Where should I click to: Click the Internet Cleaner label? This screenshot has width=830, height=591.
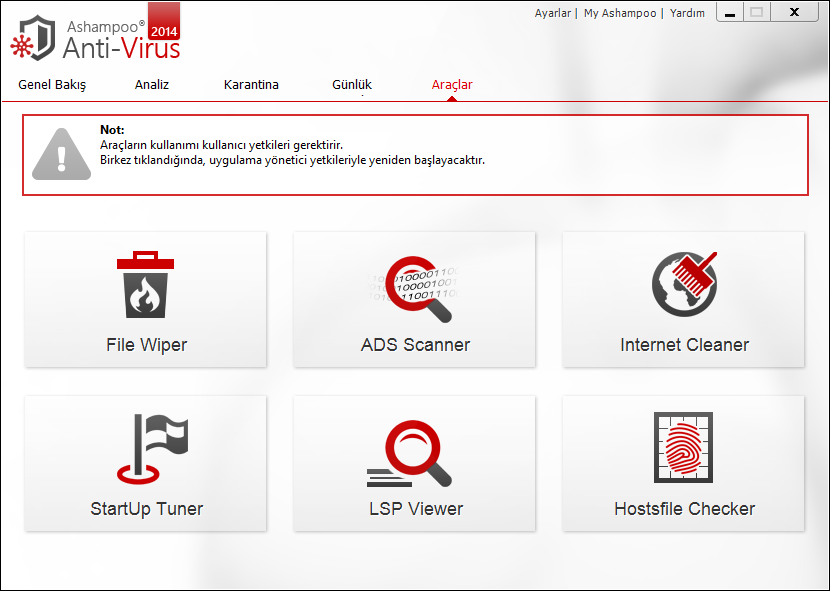684,345
